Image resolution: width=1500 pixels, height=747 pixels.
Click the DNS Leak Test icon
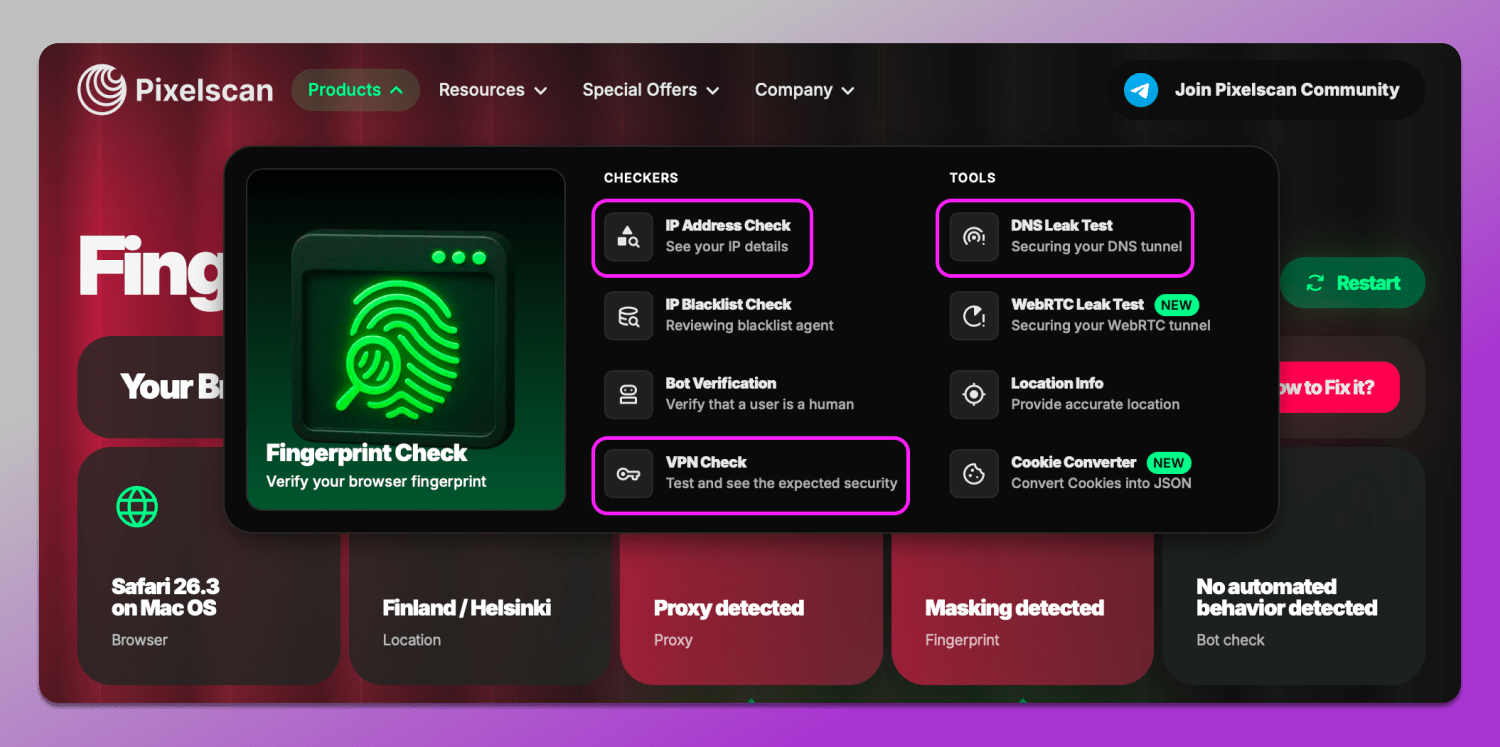click(x=974, y=237)
